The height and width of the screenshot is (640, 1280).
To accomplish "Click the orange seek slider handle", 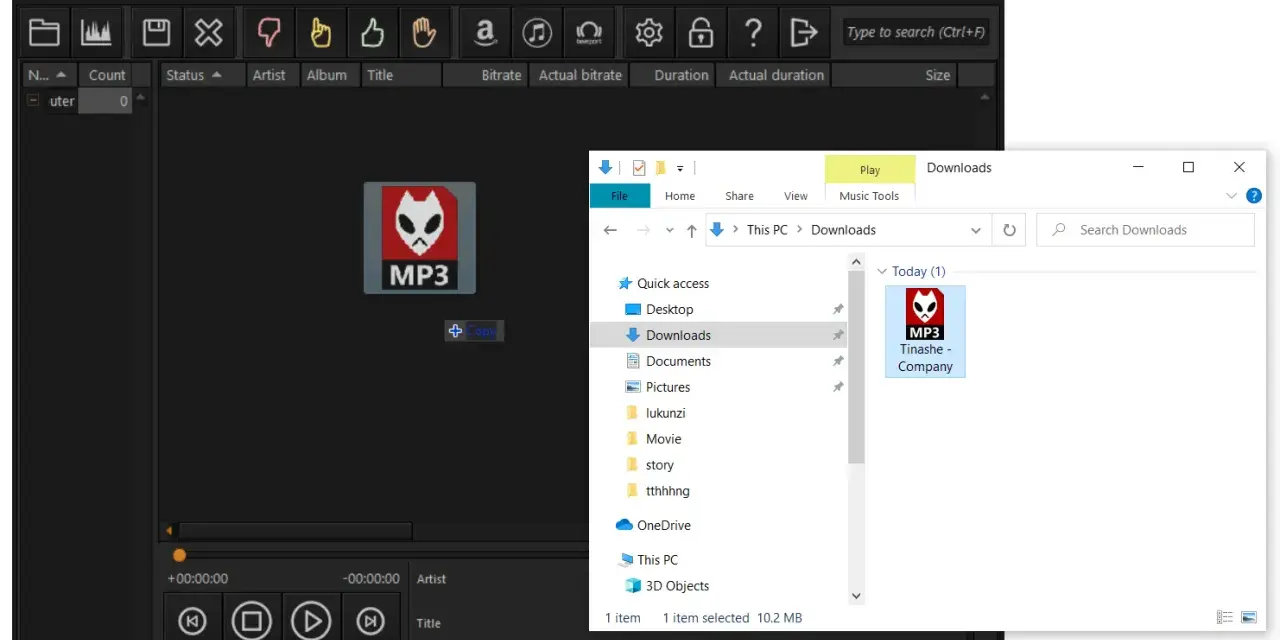I will [179, 555].
